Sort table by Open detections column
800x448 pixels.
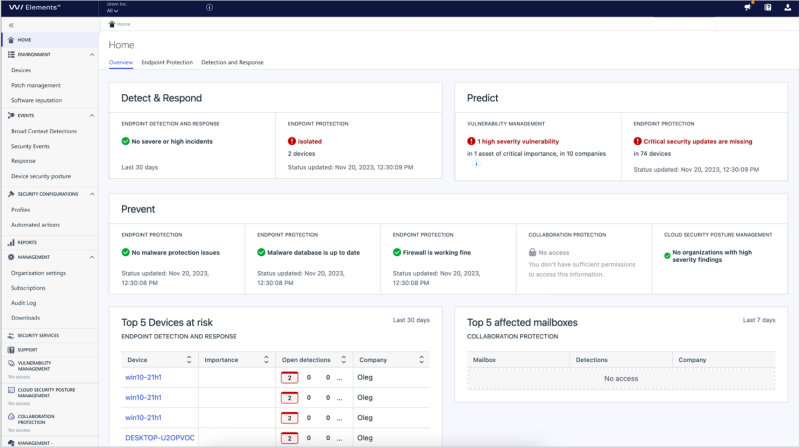tap(343, 359)
